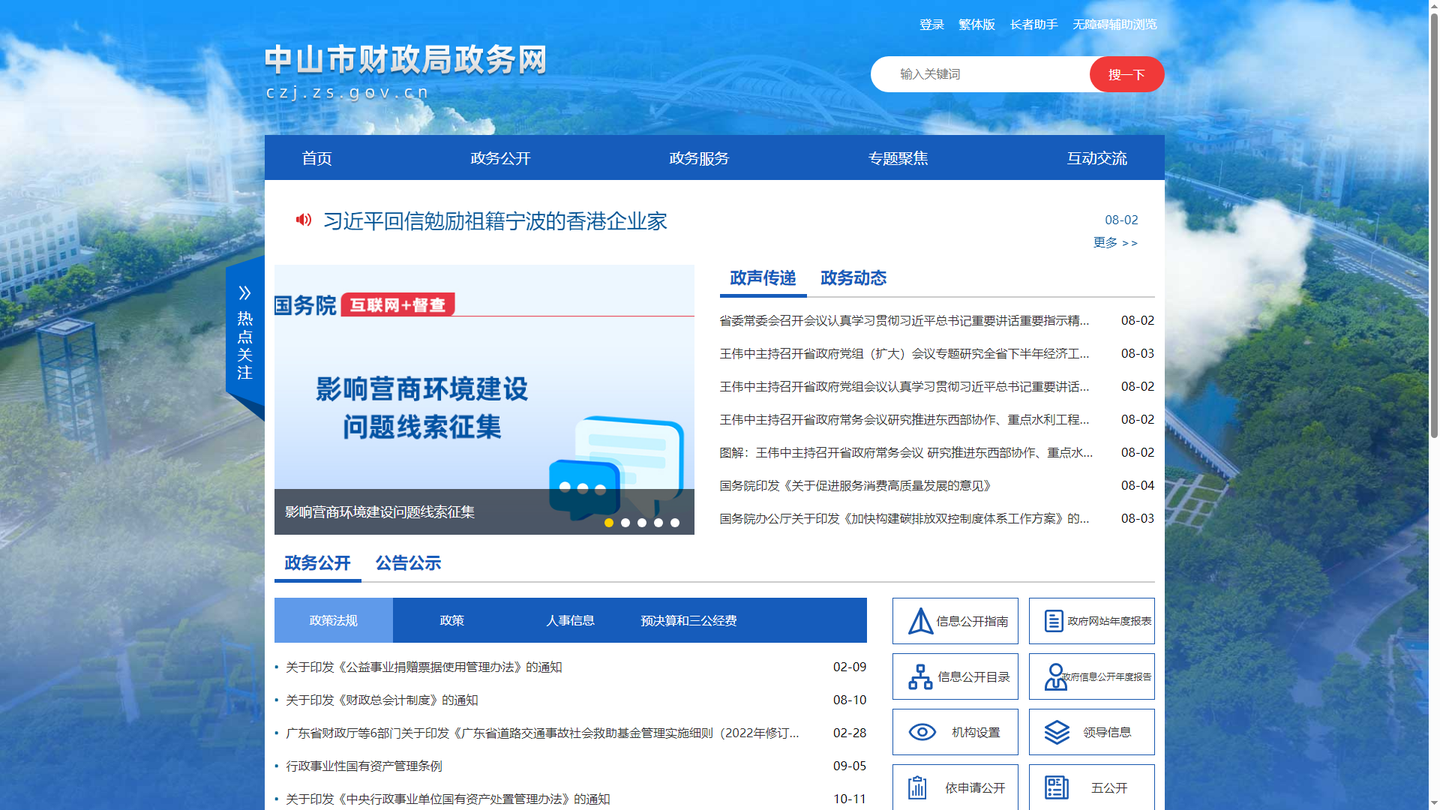Select the first carousel dot

point(609,523)
